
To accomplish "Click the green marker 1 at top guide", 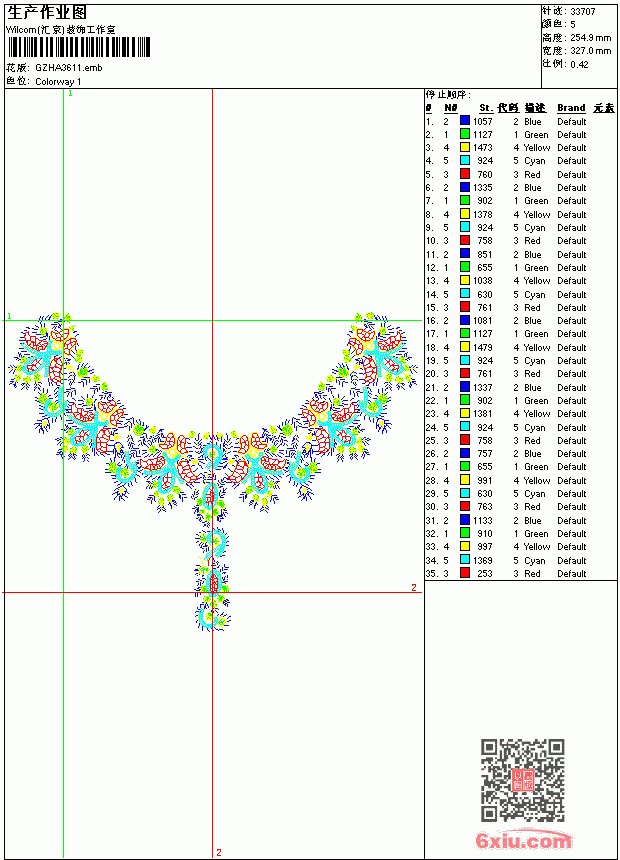I will tap(70, 94).
